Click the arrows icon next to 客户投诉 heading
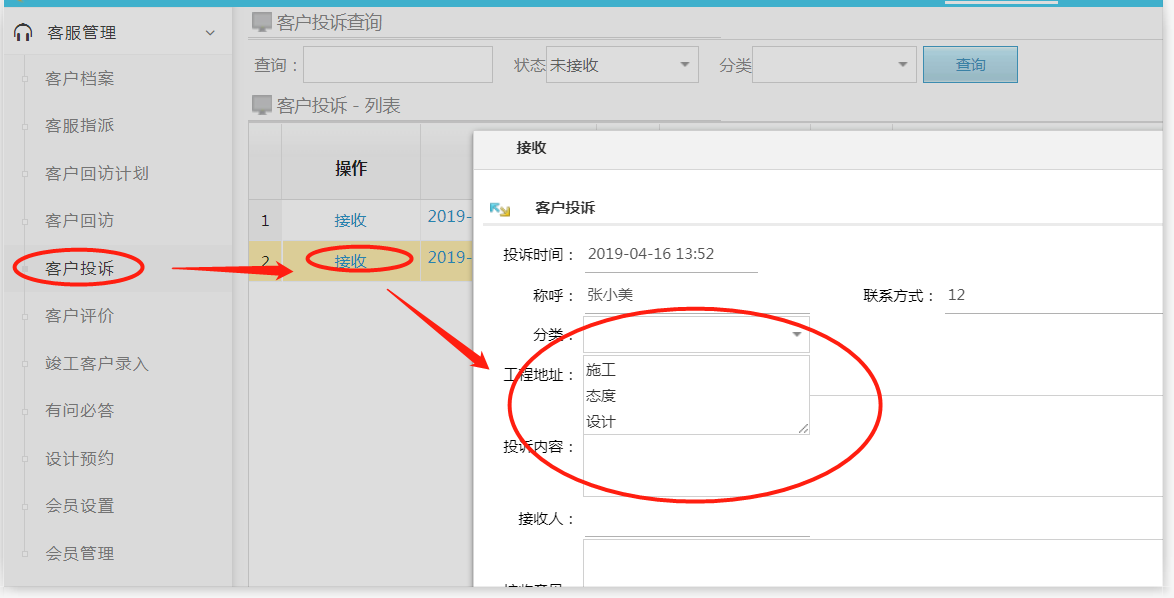The image size is (1174, 598). tap(500, 208)
